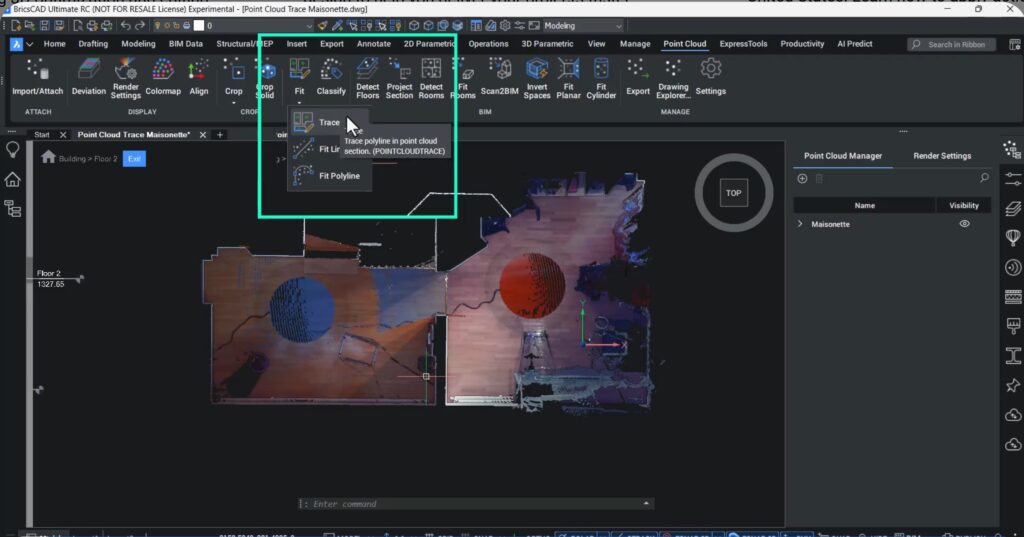Open Render Settings in the ribbon
The image size is (1024, 537).
(x=125, y=78)
